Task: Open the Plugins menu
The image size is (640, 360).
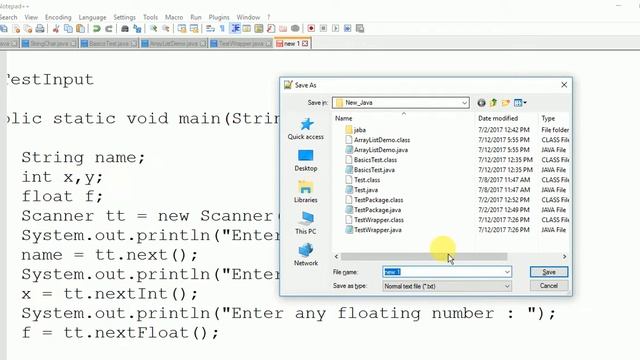Action: (x=219, y=17)
